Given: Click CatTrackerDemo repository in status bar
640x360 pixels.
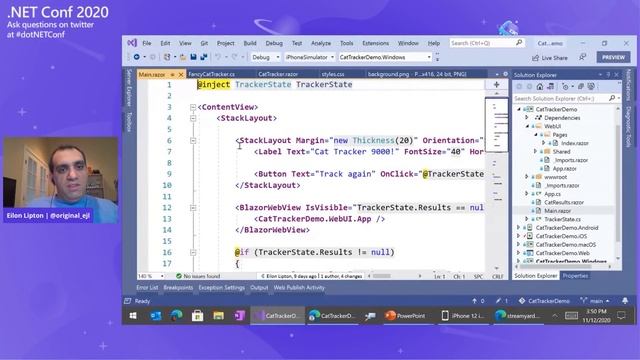Looking at the screenshot, I should pos(544,301).
